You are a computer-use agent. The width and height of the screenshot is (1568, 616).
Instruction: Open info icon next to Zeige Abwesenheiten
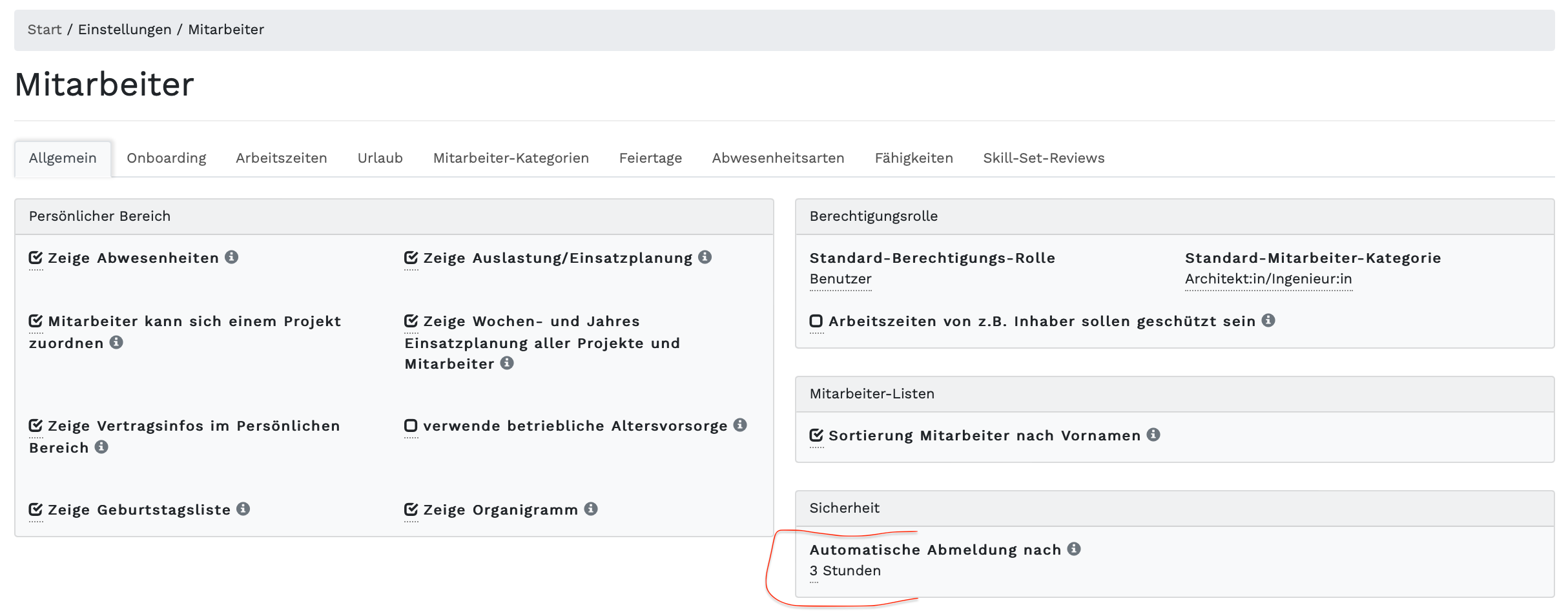click(x=231, y=257)
